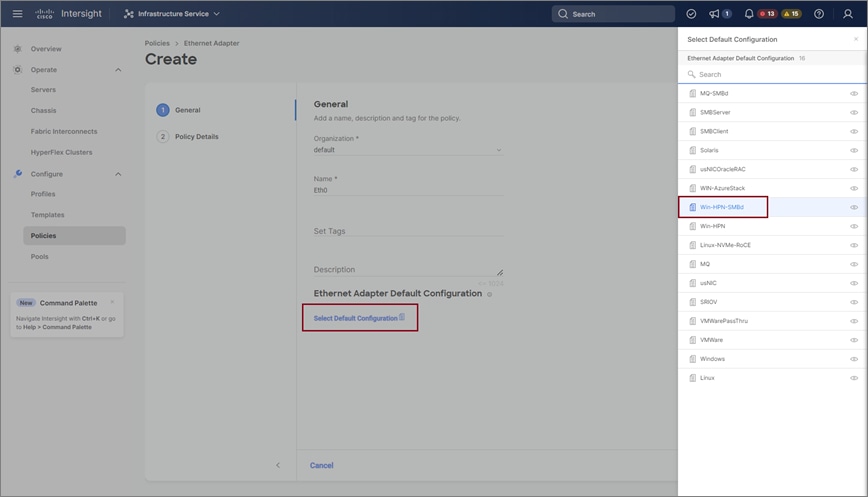Preview WIN-AzureStack with the eye icon
The width and height of the screenshot is (868, 497).
[x=854, y=188]
